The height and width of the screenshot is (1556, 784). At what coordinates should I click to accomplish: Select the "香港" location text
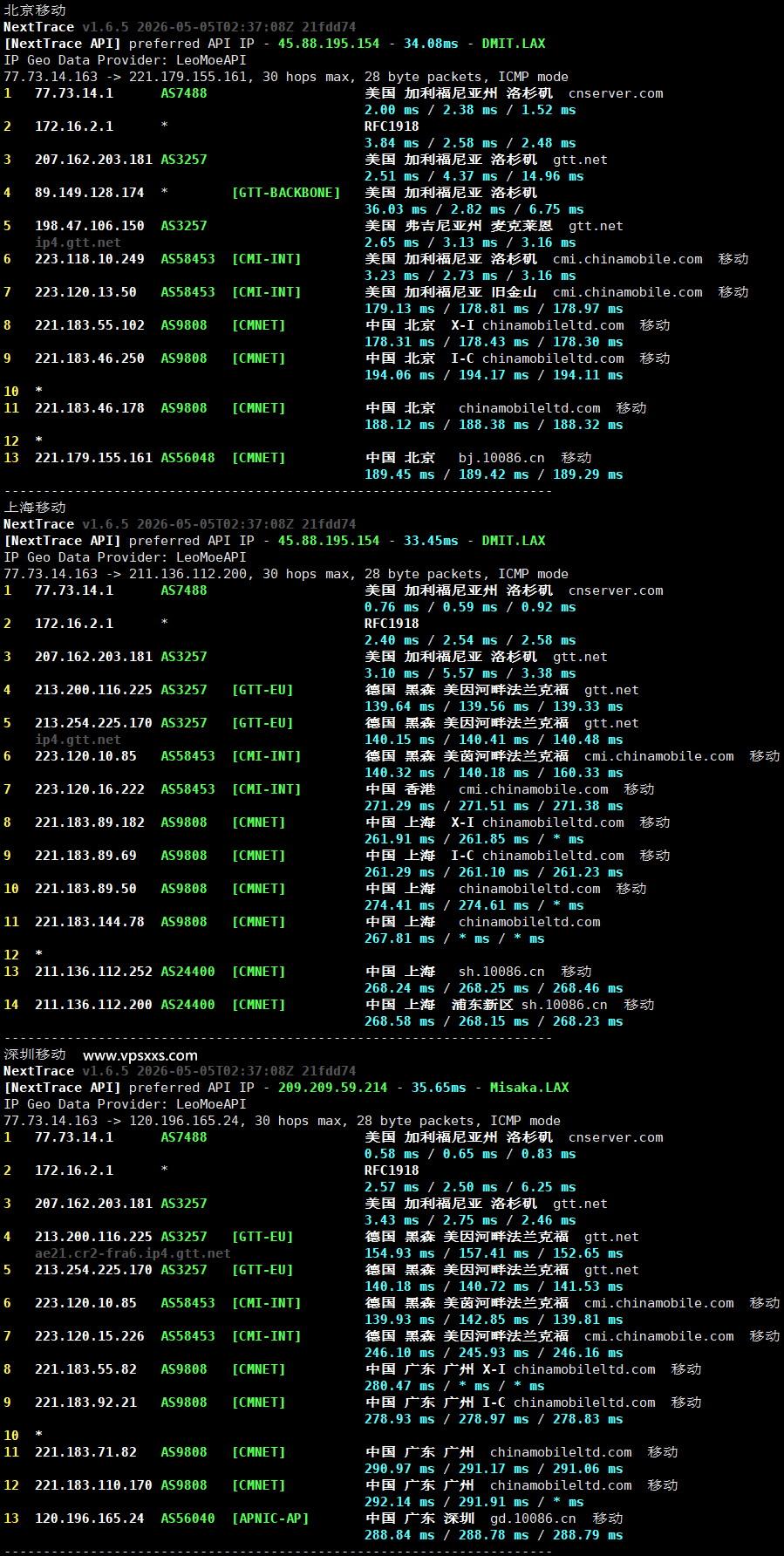[x=419, y=788]
